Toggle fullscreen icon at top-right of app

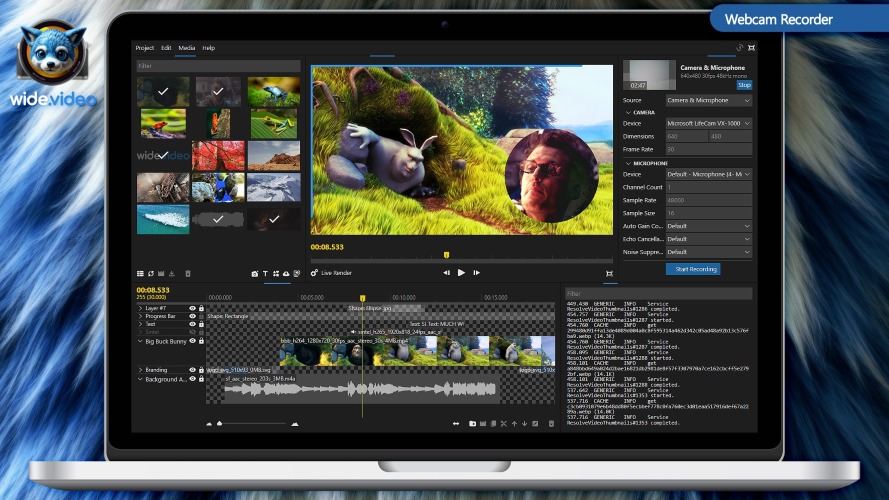751,48
